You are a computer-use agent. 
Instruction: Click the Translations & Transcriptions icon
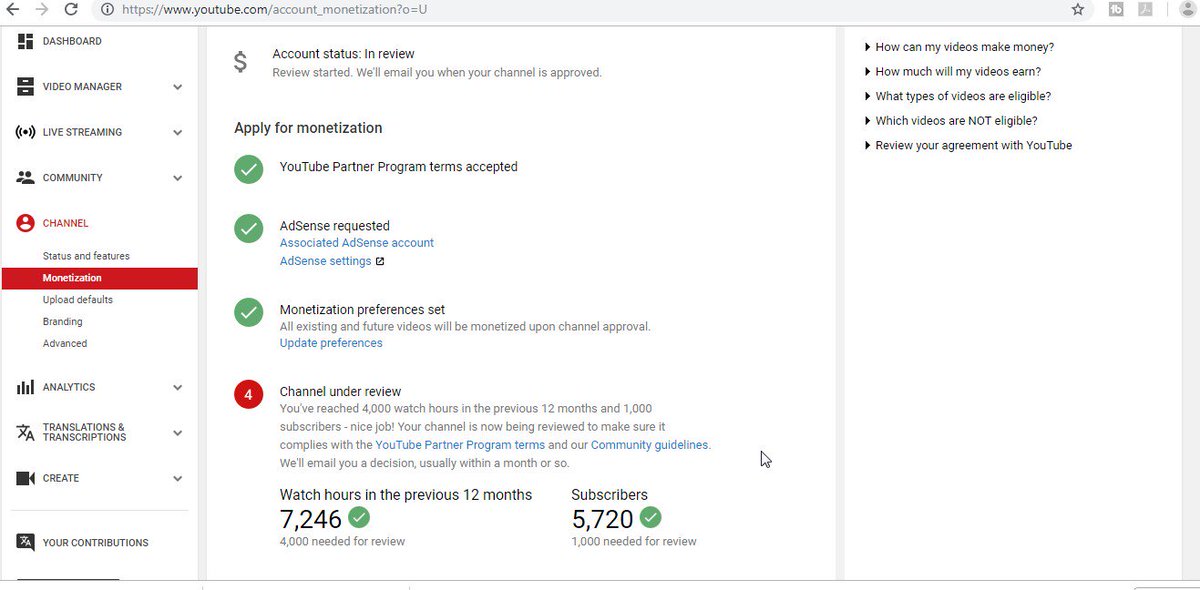(26, 432)
